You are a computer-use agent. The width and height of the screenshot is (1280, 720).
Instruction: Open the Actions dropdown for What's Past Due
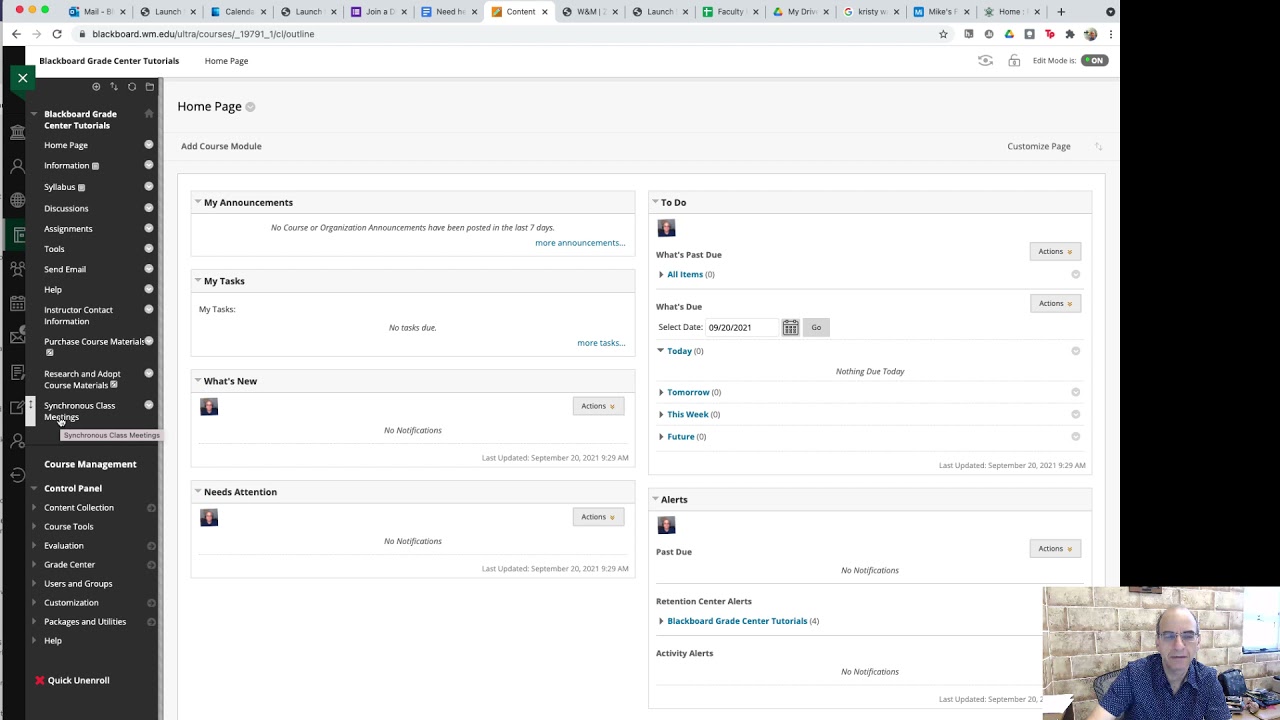click(1055, 251)
